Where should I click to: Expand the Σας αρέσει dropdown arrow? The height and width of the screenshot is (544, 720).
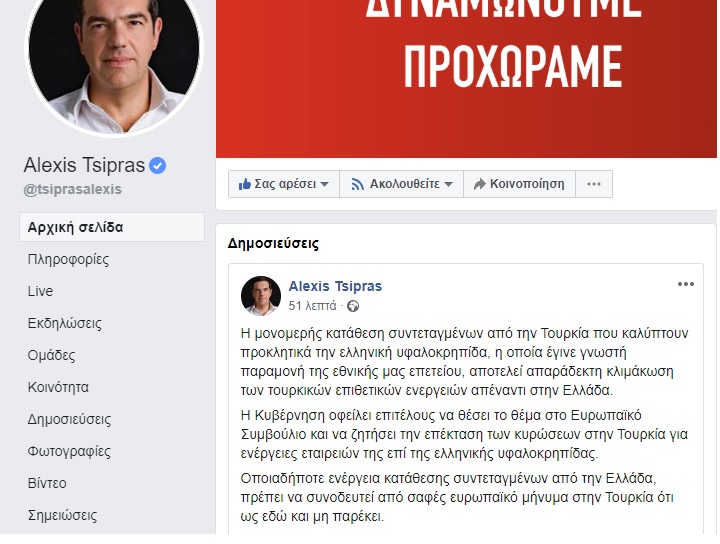[325, 184]
